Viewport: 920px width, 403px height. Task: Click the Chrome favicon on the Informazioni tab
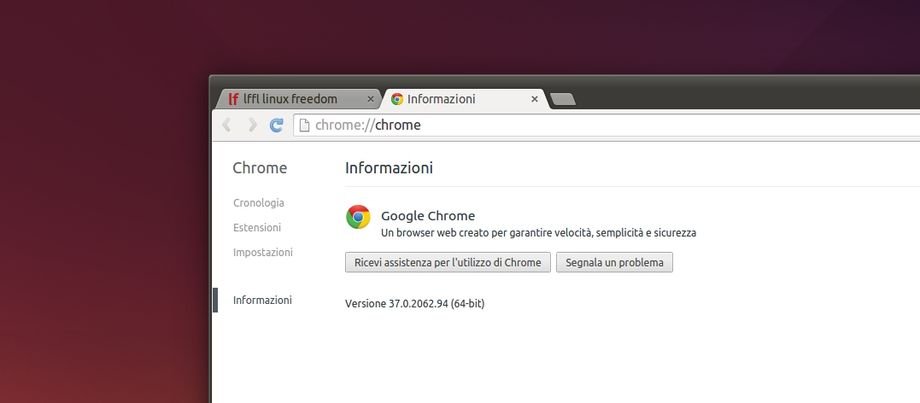397,99
